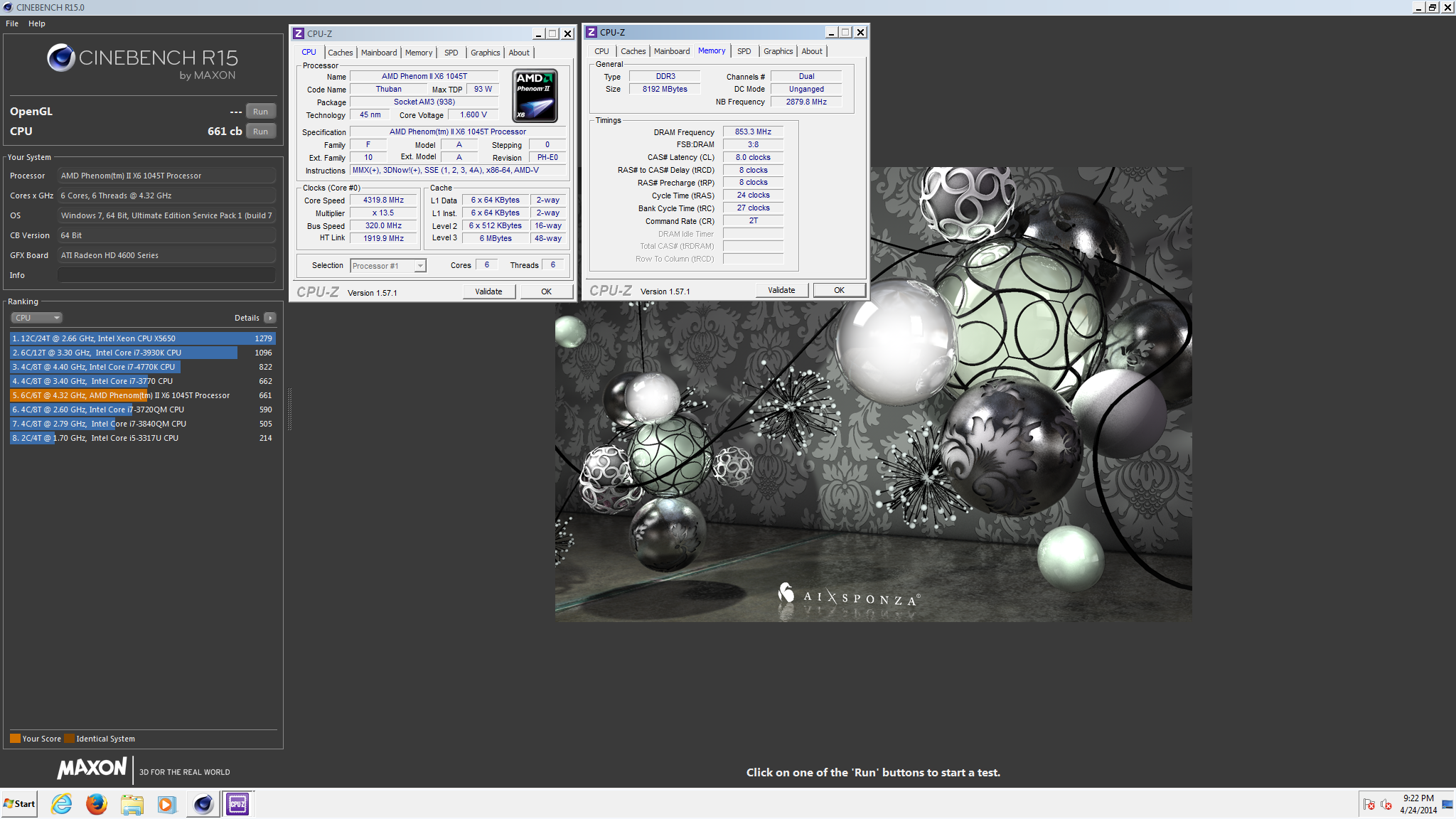
Task: Switch to Memory tab in left CPU-Z window
Action: [419, 53]
